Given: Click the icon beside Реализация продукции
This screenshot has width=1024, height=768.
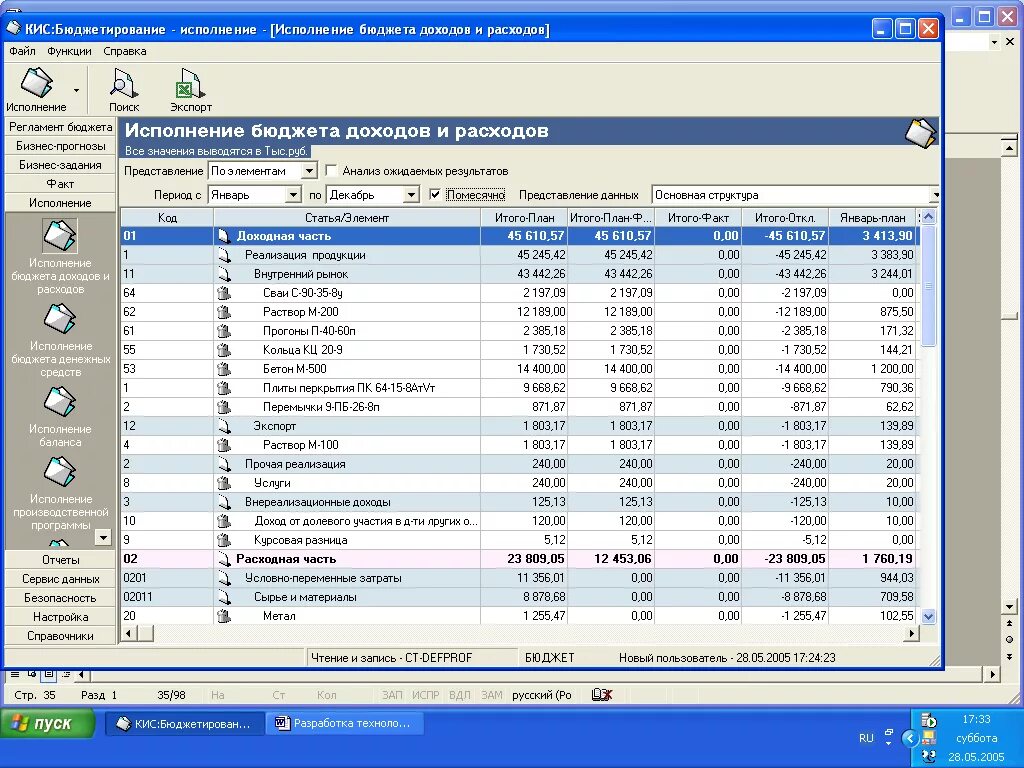Looking at the screenshot, I should [x=224, y=255].
